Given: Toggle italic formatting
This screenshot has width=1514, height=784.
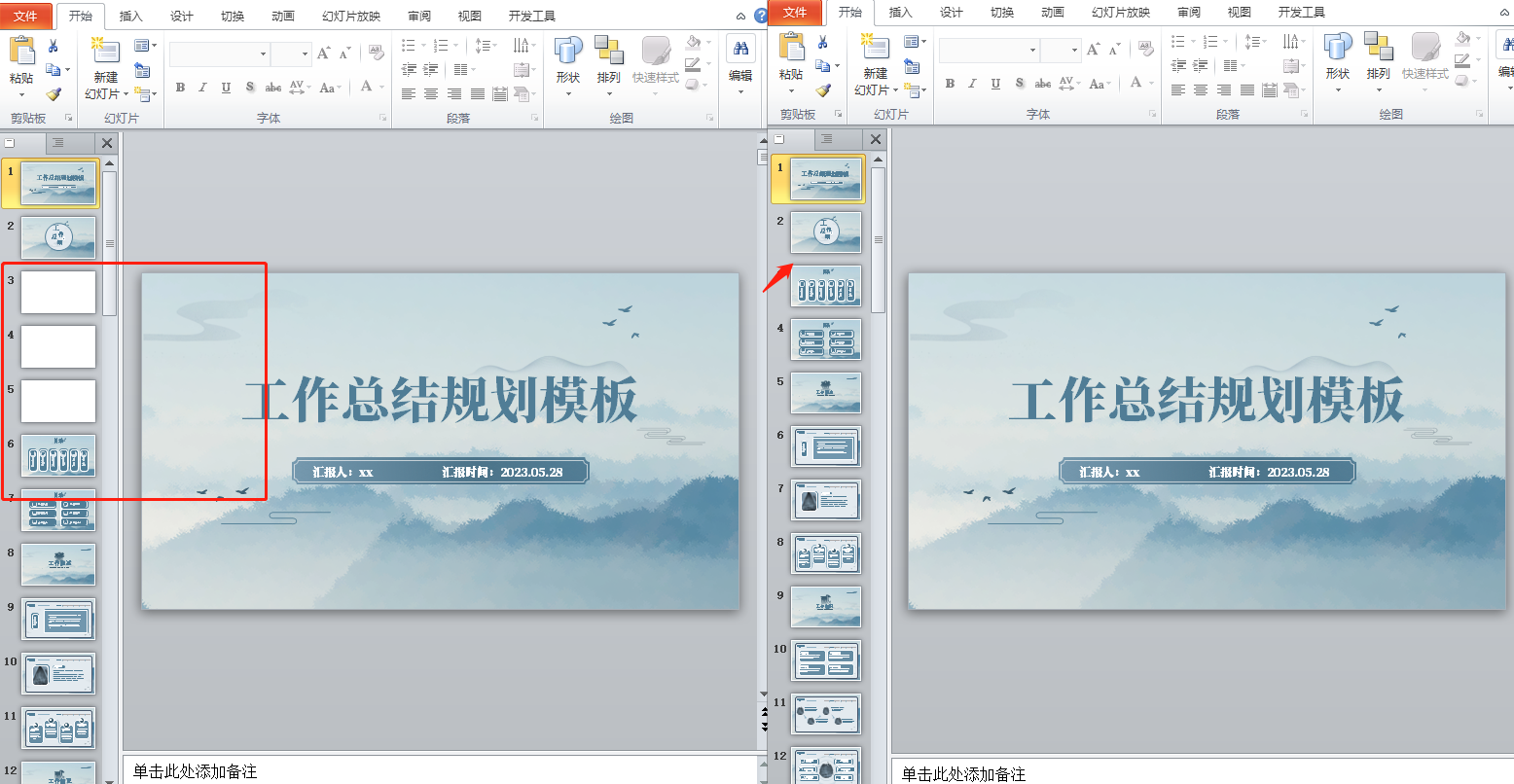Looking at the screenshot, I should click(x=202, y=87).
